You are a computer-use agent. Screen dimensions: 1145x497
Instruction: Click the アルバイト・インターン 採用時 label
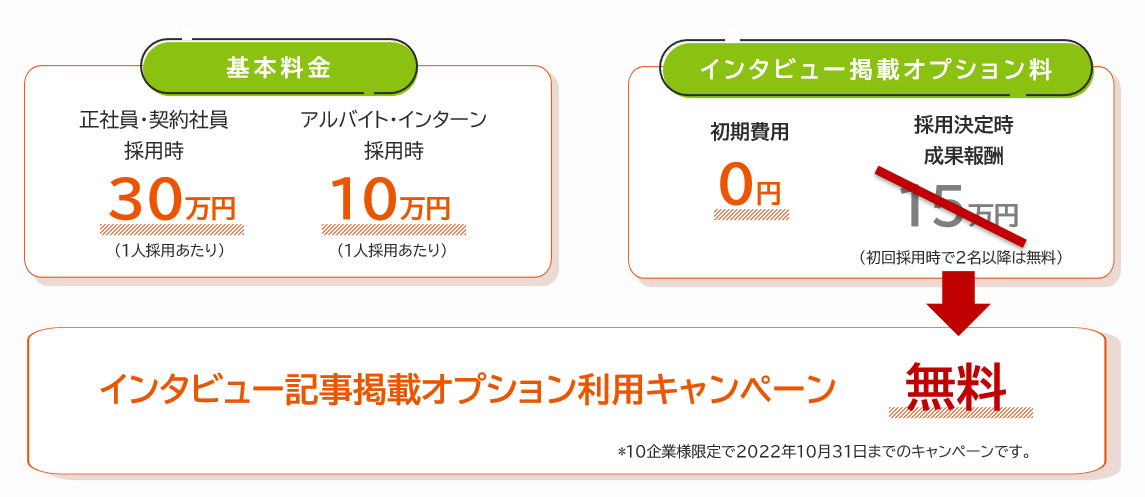pyautogui.click(x=393, y=136)
